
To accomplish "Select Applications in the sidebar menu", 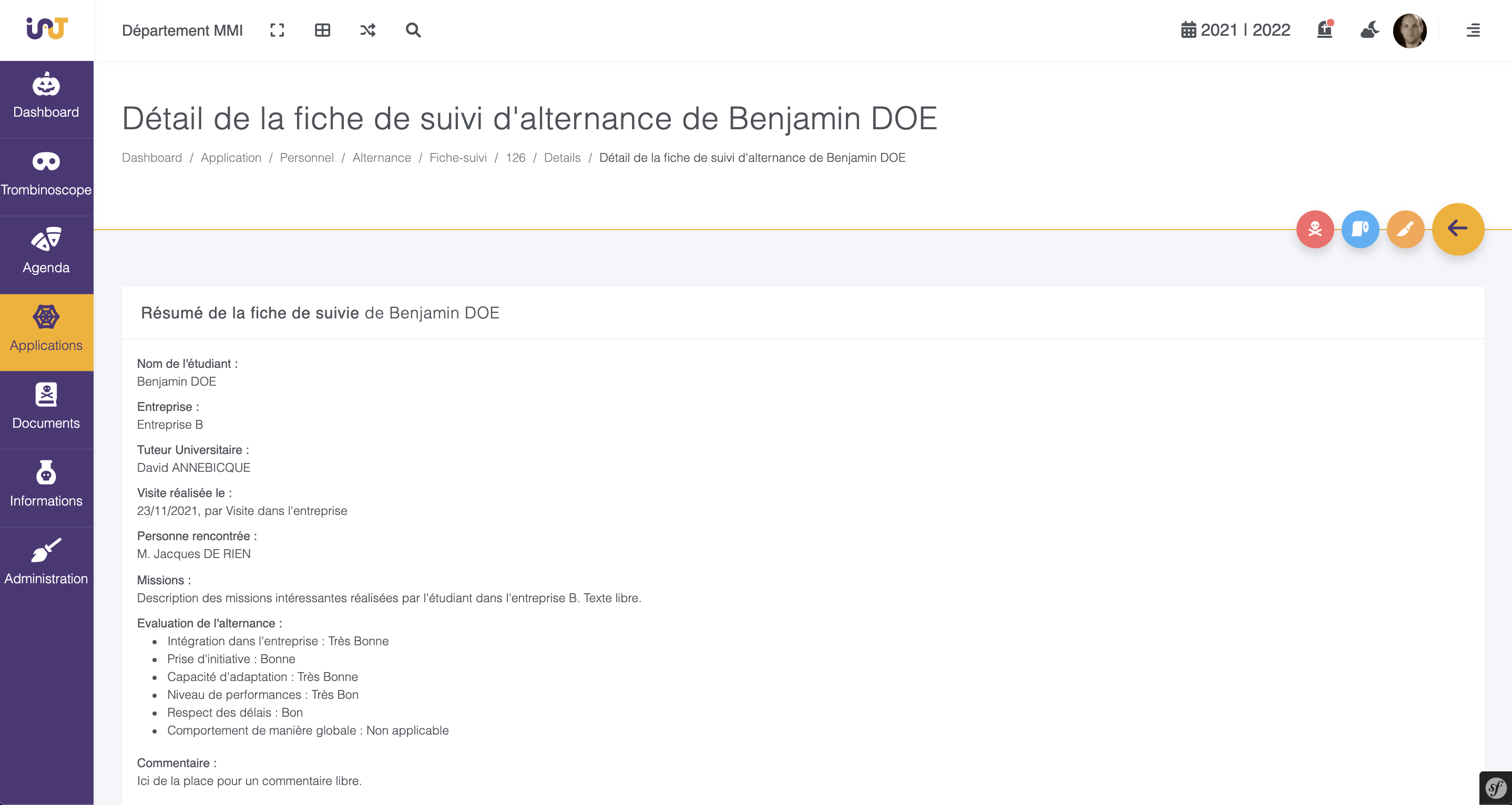I will click(46, 327).
